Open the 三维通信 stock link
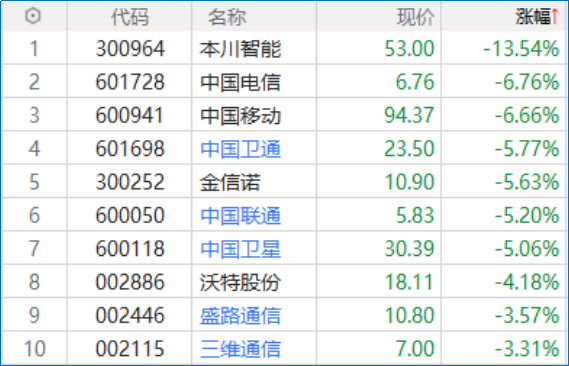Image resolution: width=569 pixels, height=366 pixels. pos(241,349)
